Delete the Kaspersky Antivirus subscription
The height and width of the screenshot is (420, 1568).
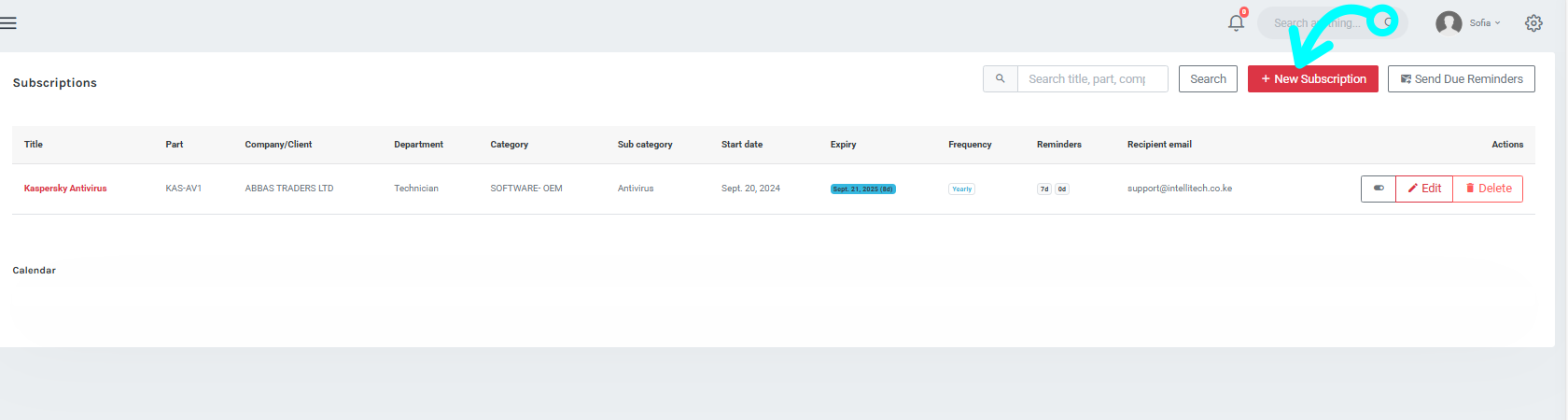point(1488,189)
